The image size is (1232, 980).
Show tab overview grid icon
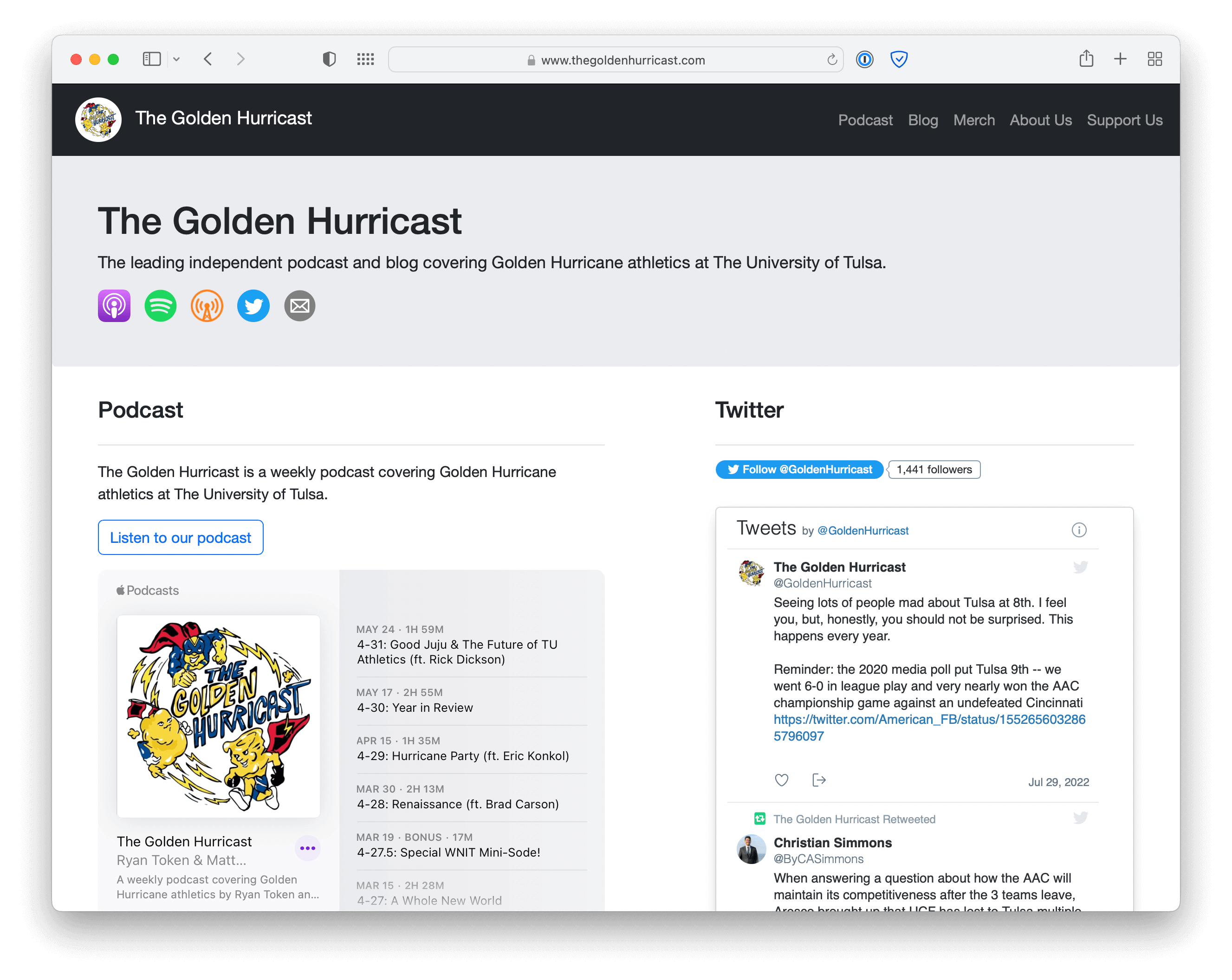[1155, 59]
